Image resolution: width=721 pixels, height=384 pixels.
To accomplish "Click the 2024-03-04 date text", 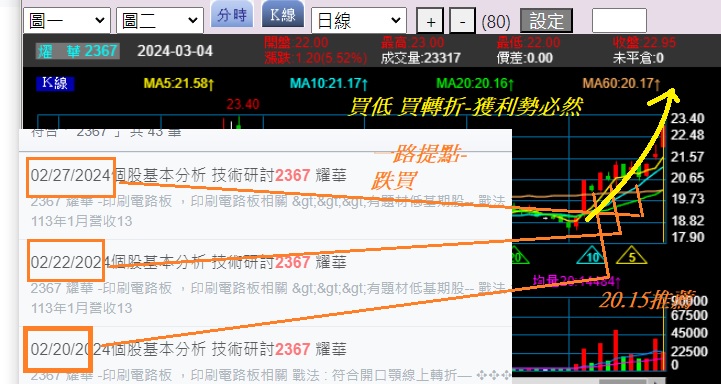I will coord(175,51).
